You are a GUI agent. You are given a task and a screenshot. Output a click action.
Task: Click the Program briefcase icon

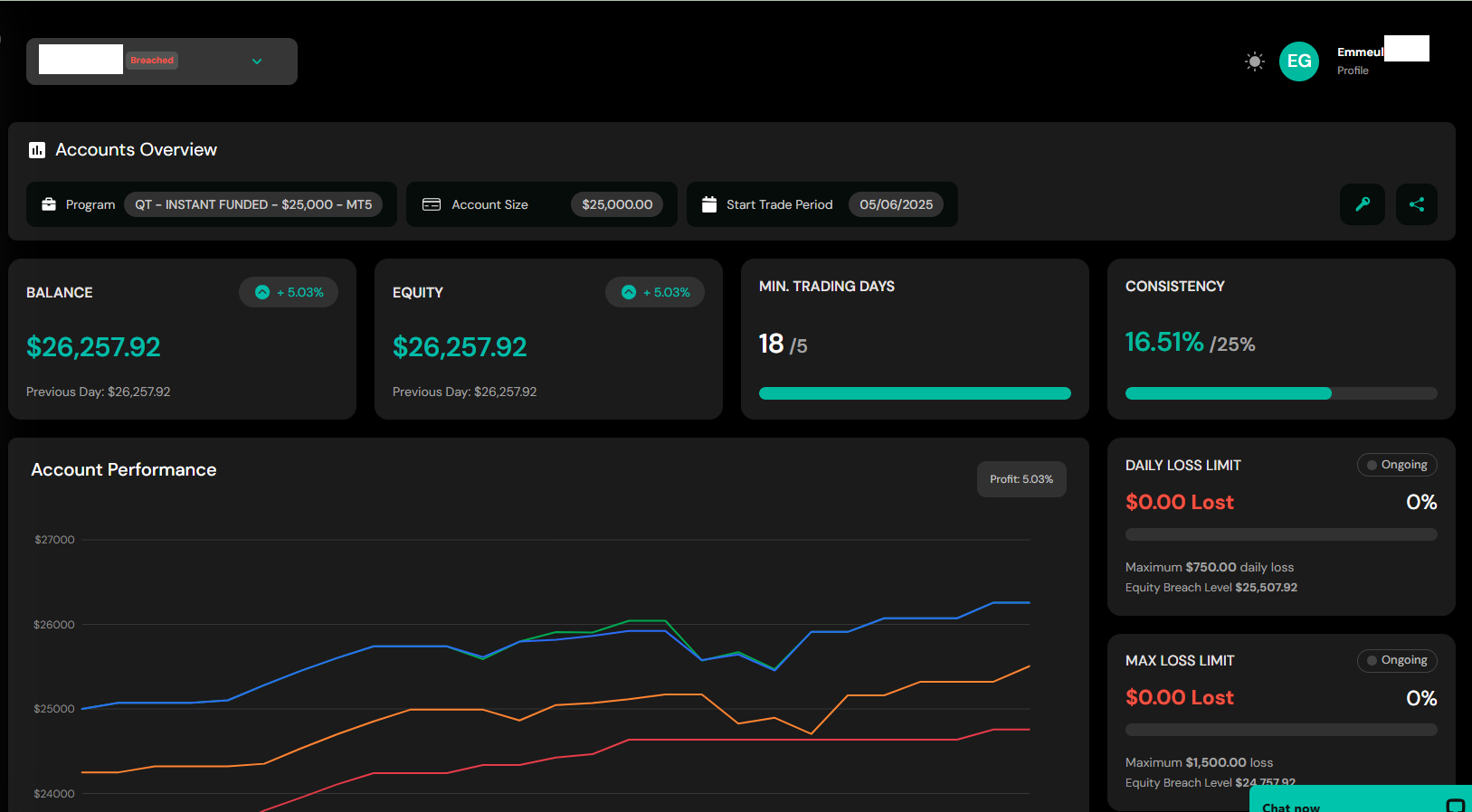[x=49, y=204]
